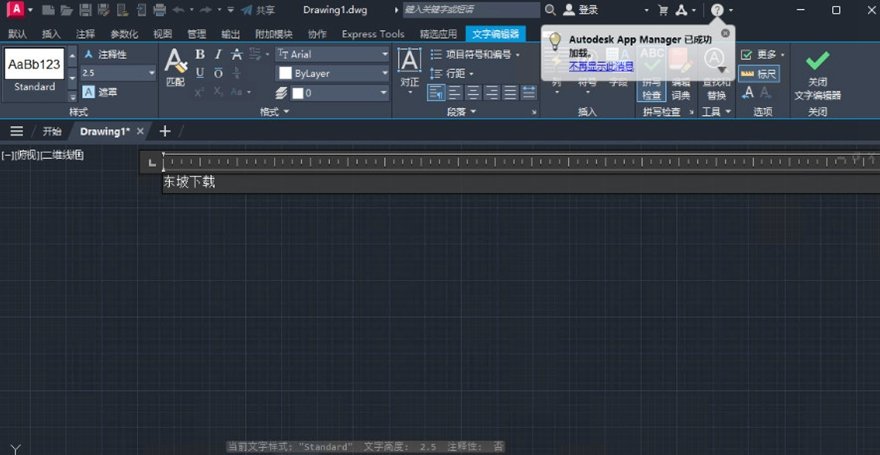Expand the 格式 panel
Image resolution: width=880 pixels, height=455 pixels.
click(x=274, y=112)
